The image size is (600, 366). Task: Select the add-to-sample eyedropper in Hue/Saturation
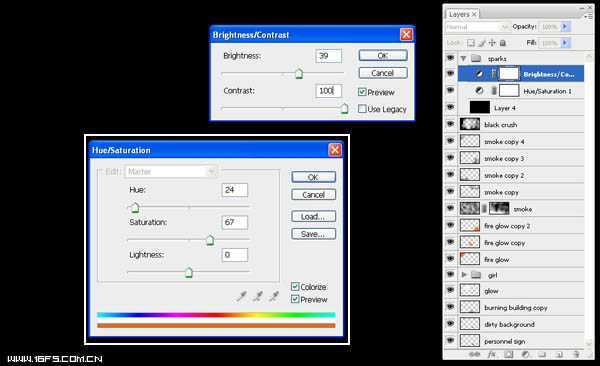coord(258,296)
